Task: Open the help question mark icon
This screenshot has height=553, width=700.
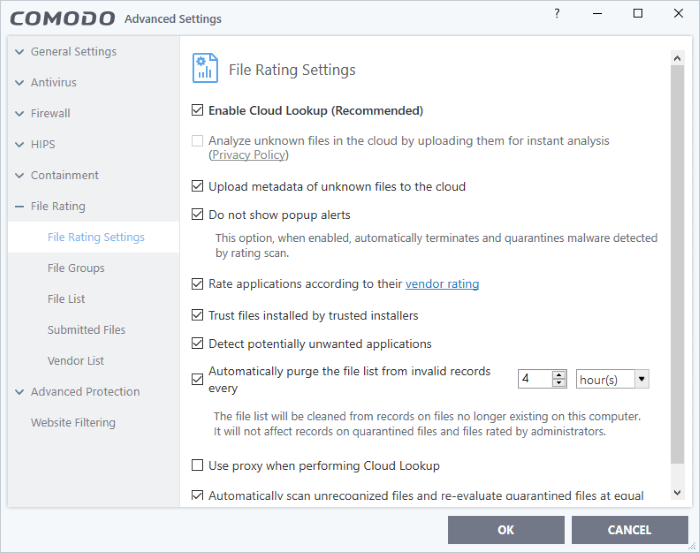Action: pos(557,14)
